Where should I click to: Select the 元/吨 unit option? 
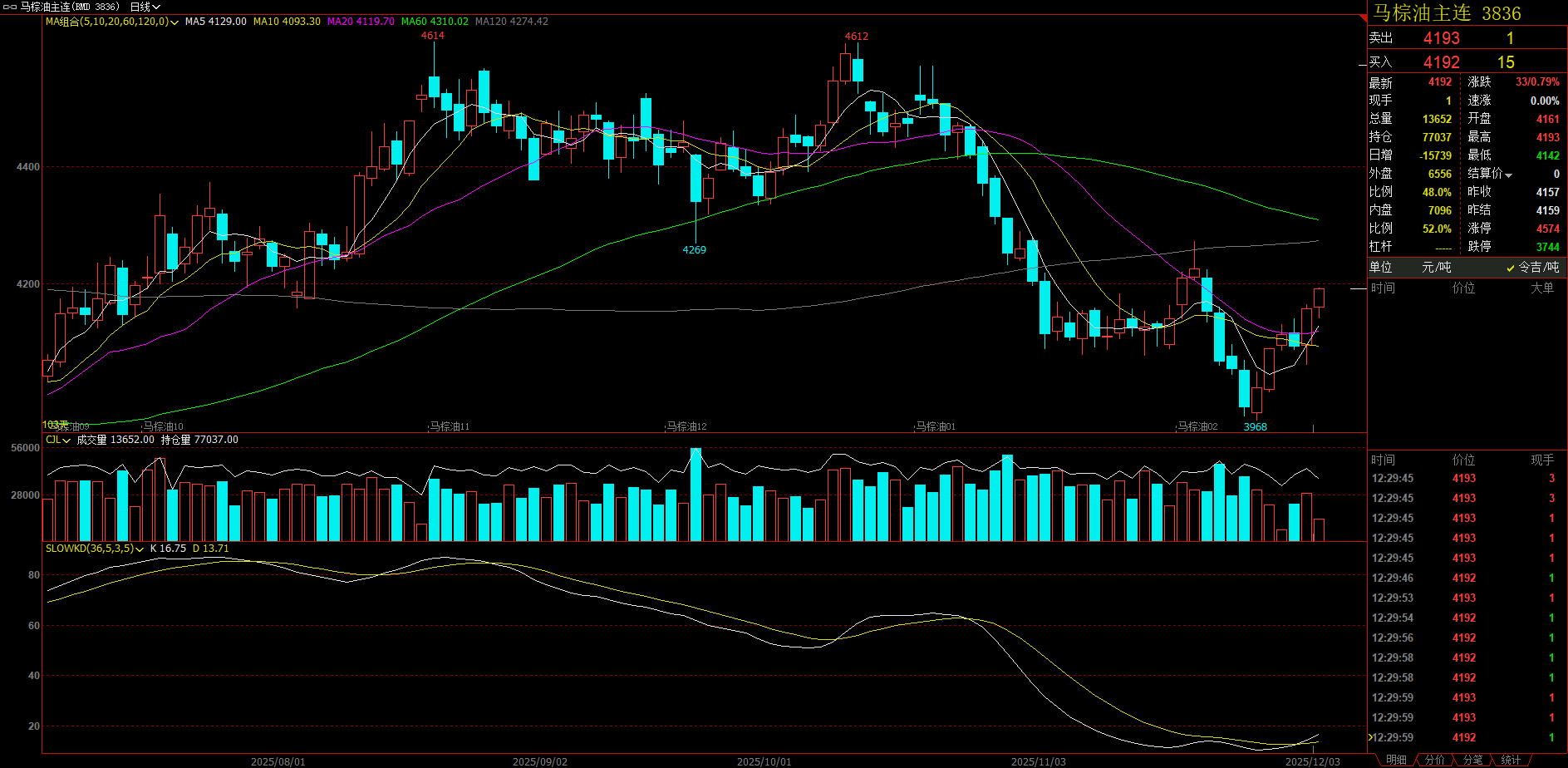point(1436,267)
